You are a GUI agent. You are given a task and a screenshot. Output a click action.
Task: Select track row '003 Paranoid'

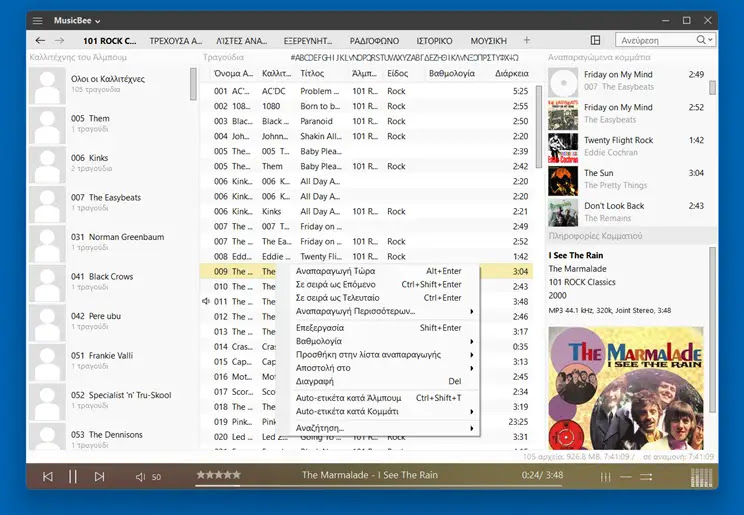pos(366,121)
